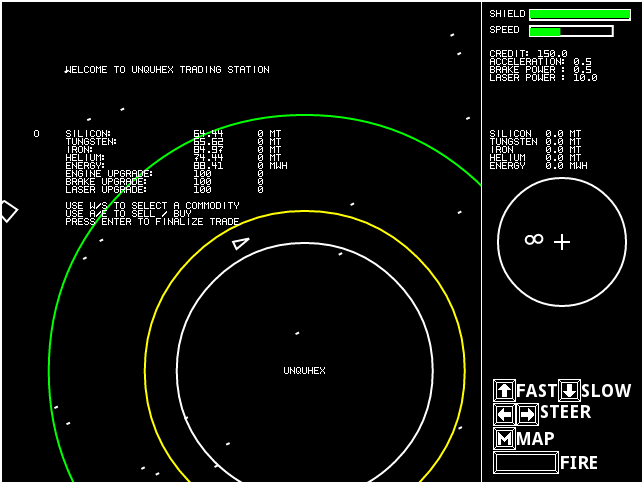Select the LASER UPGRADE row

164,189
